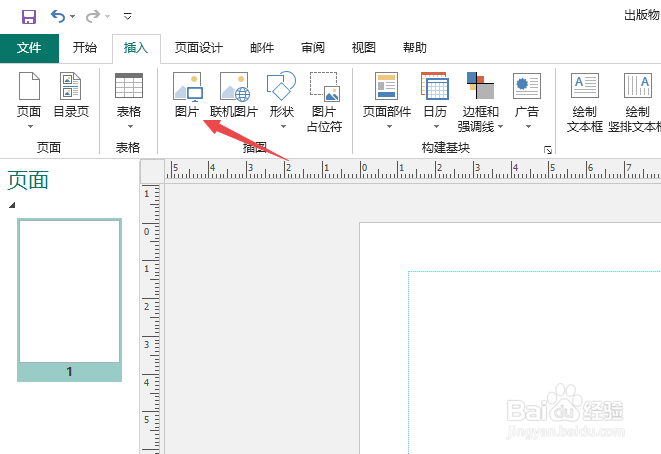The width and height of the screenshot is (661, 454).
Task: Switch to the 页面设计 tab
Action: pyautogui.click(x=199, y=48)
